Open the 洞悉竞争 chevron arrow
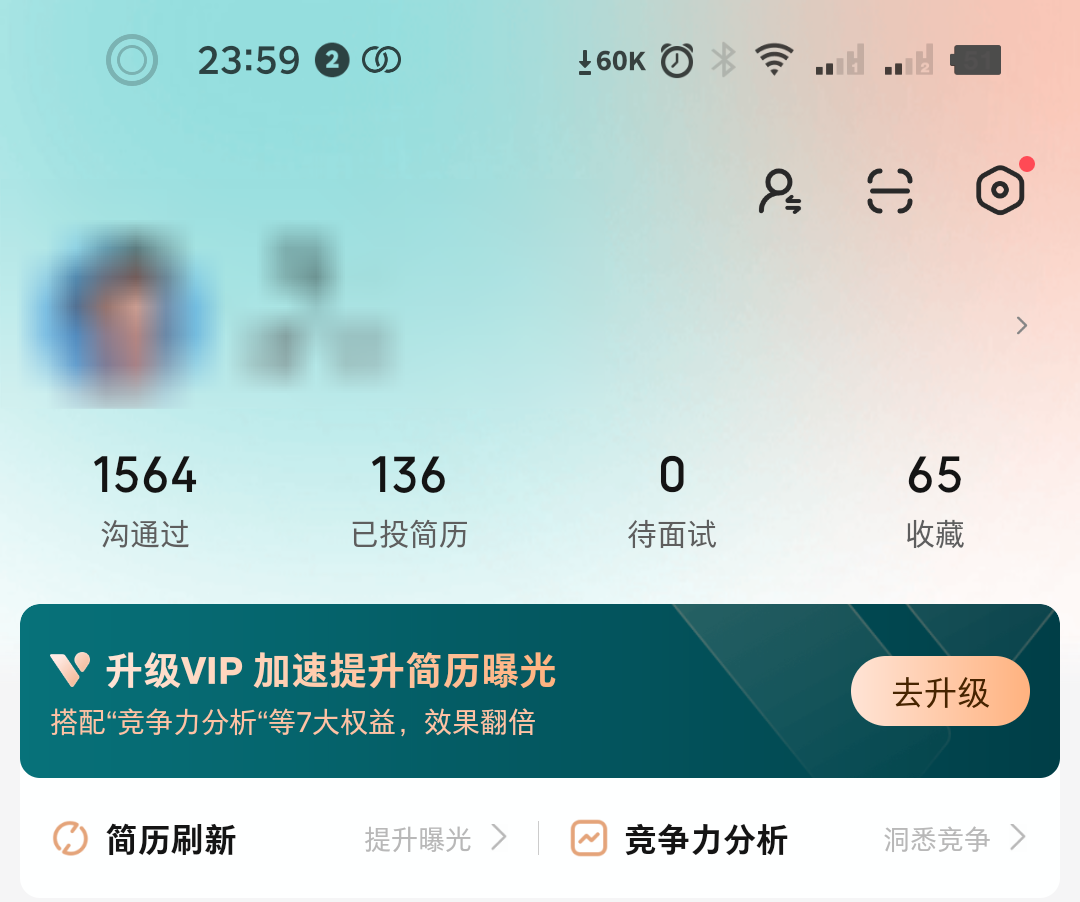 click(1018, 838)
